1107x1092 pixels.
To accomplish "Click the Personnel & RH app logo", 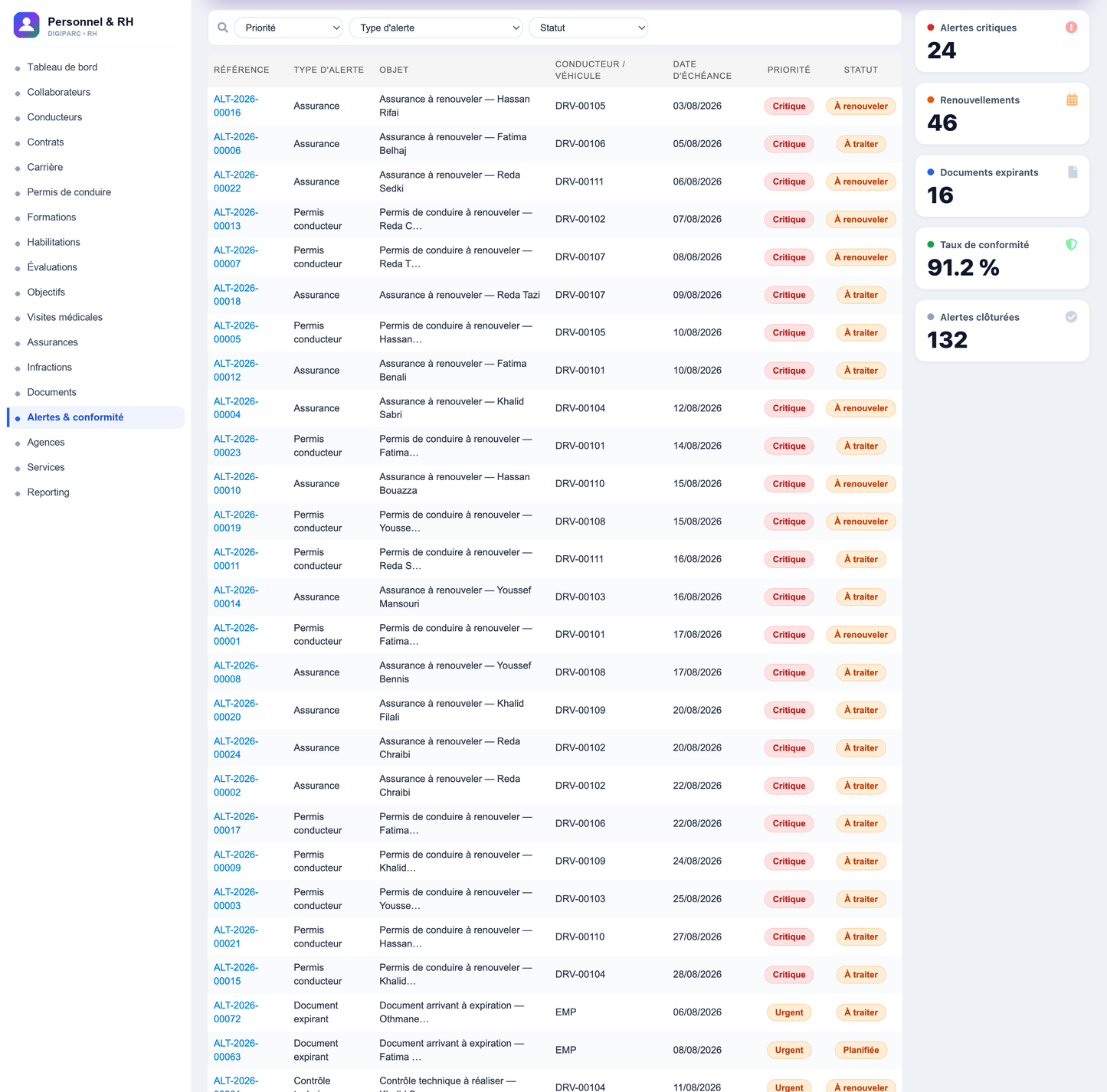I will tap(27, 25).
